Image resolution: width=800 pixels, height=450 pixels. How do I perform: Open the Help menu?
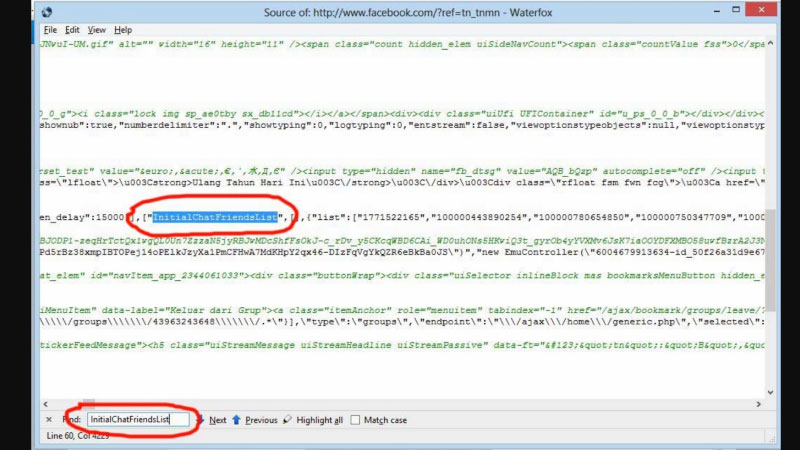point(123,30)
